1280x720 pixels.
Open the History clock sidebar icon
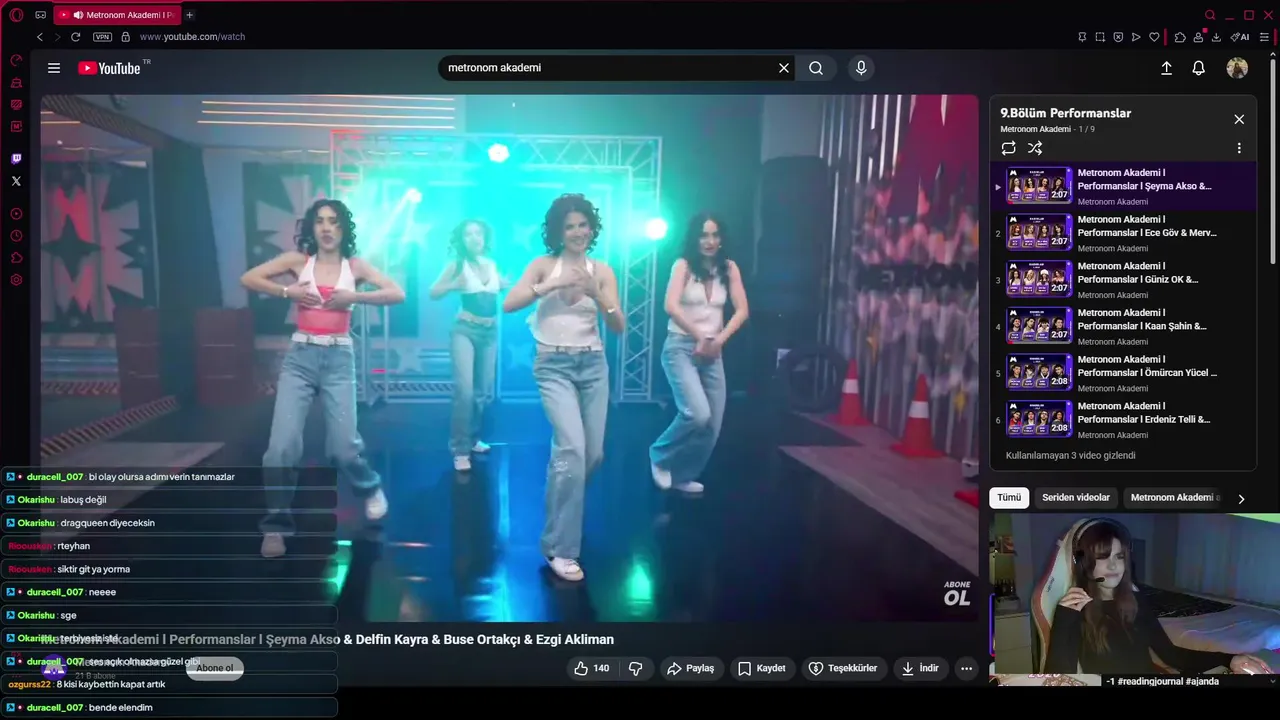[16, 236]
